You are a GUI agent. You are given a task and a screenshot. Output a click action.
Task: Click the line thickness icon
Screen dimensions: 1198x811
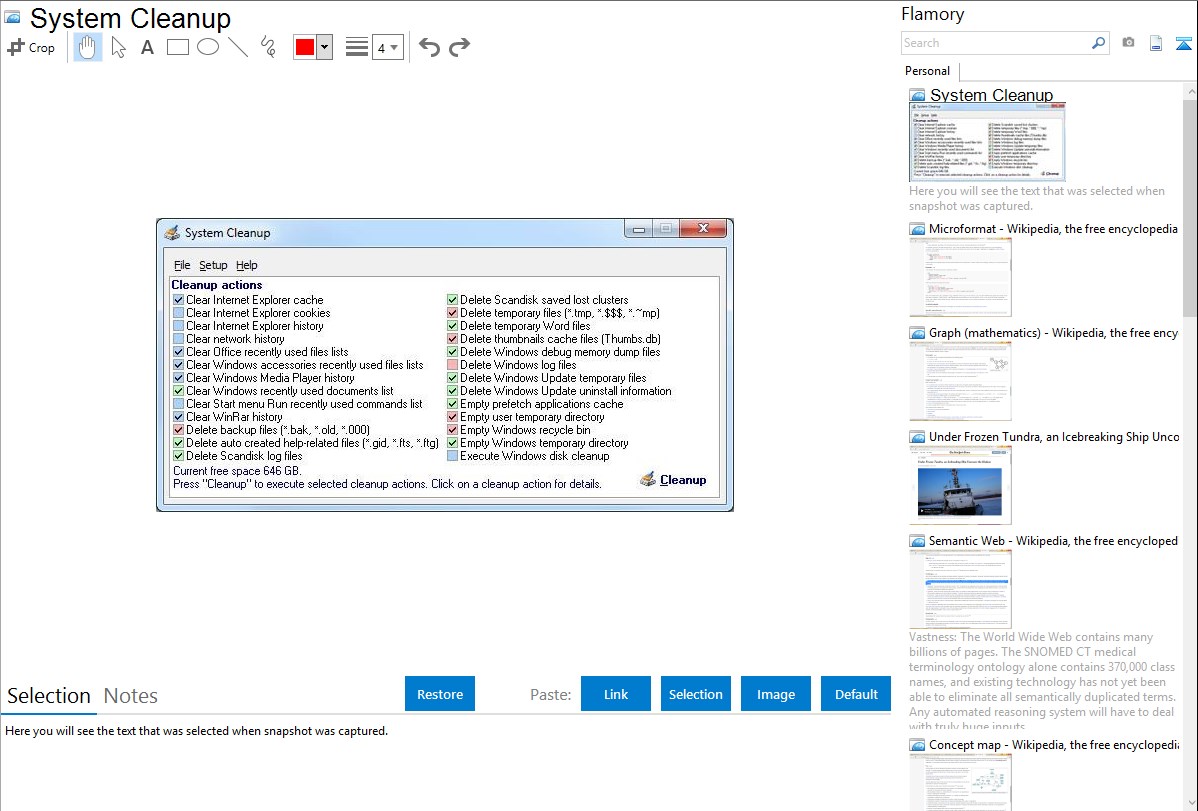pos(356,47)
